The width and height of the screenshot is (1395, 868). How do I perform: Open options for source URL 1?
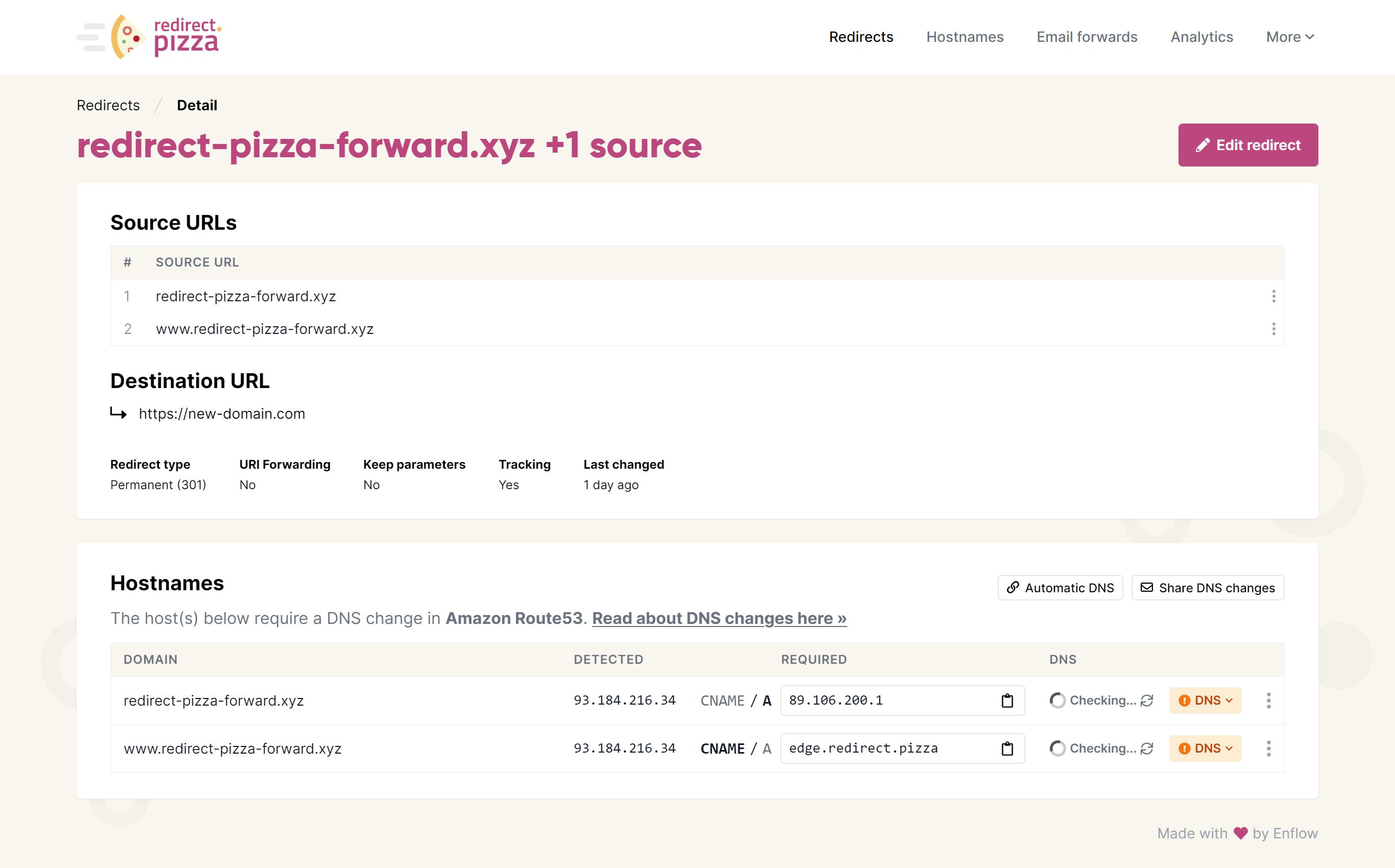pyautogui.click(x=1273, y=296)
